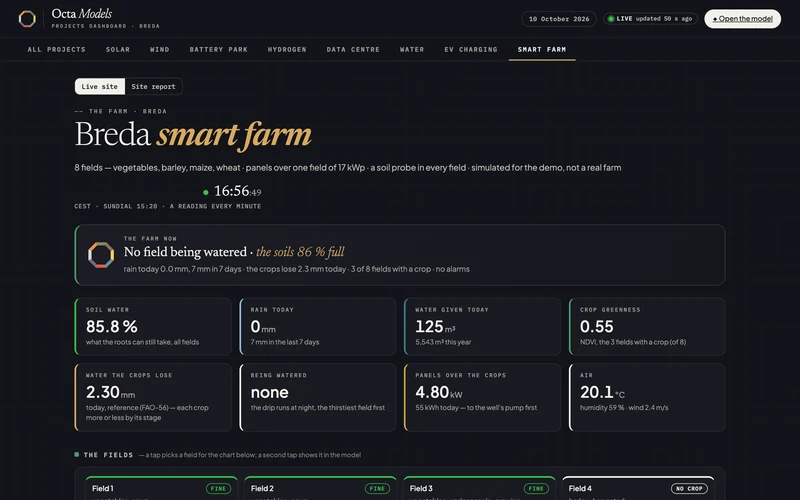The height and width of the screenshot is (500, 800).
Task: Click the PROJECTS DASHBOARD · BREDA subtitle
Action: 106,26
